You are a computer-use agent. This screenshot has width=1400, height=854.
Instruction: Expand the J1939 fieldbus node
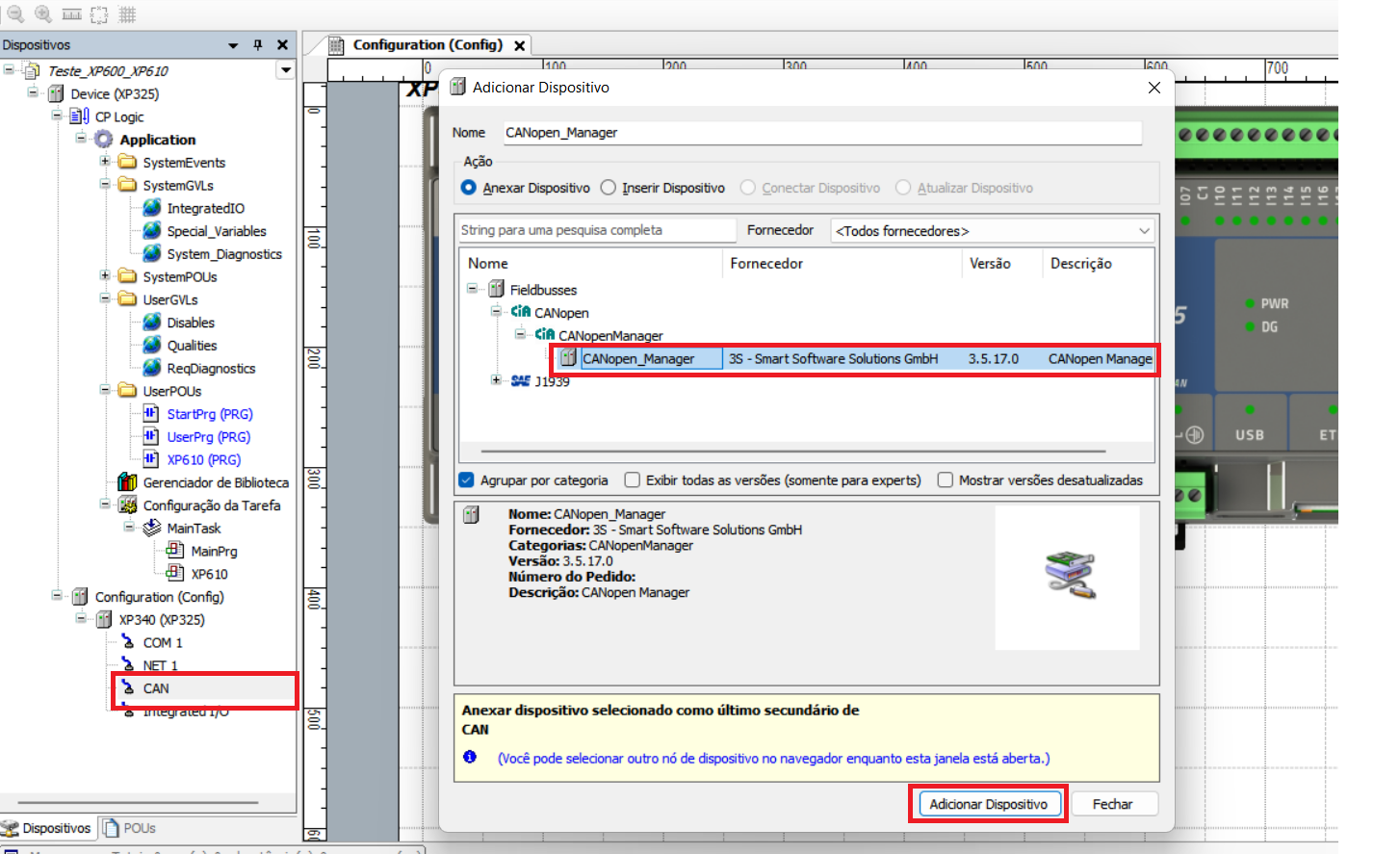[496, 380]
